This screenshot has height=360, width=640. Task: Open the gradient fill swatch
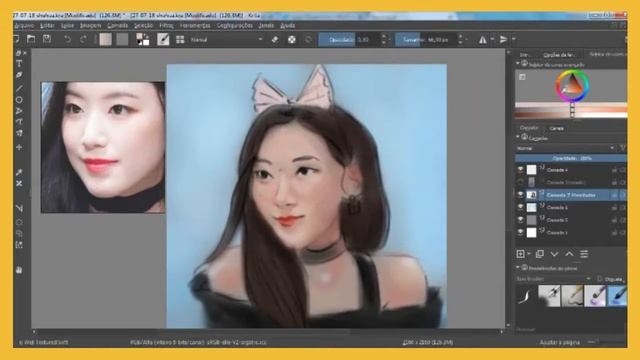(105, 40)
